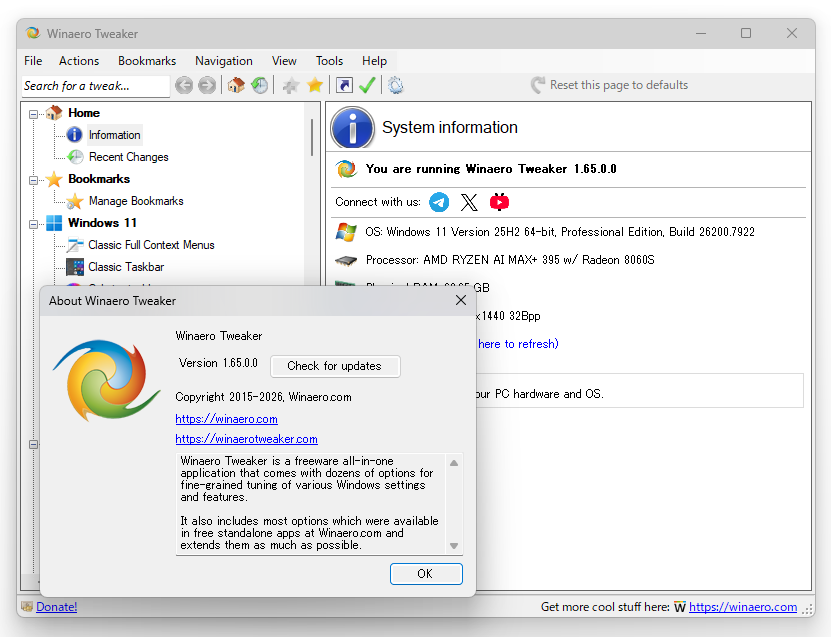Click the green checkmark toolbar icon
Screen dimensions: 831x637
pos(367,85)
